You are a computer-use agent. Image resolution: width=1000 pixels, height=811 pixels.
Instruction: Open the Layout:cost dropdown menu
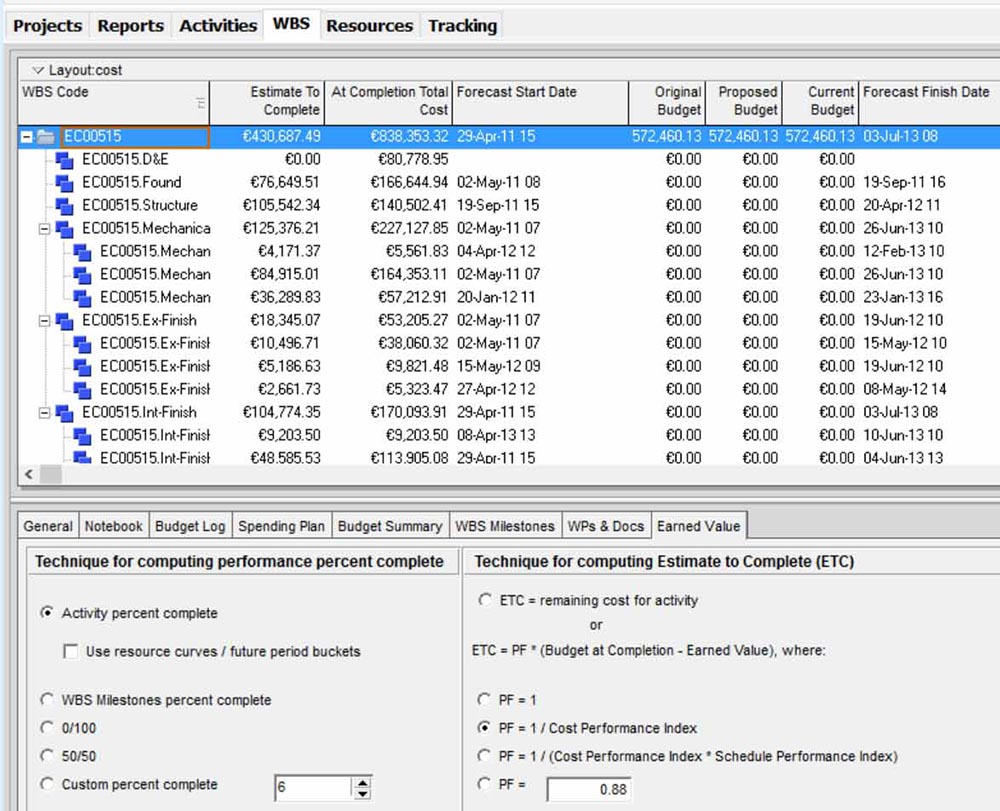(38, 71)
